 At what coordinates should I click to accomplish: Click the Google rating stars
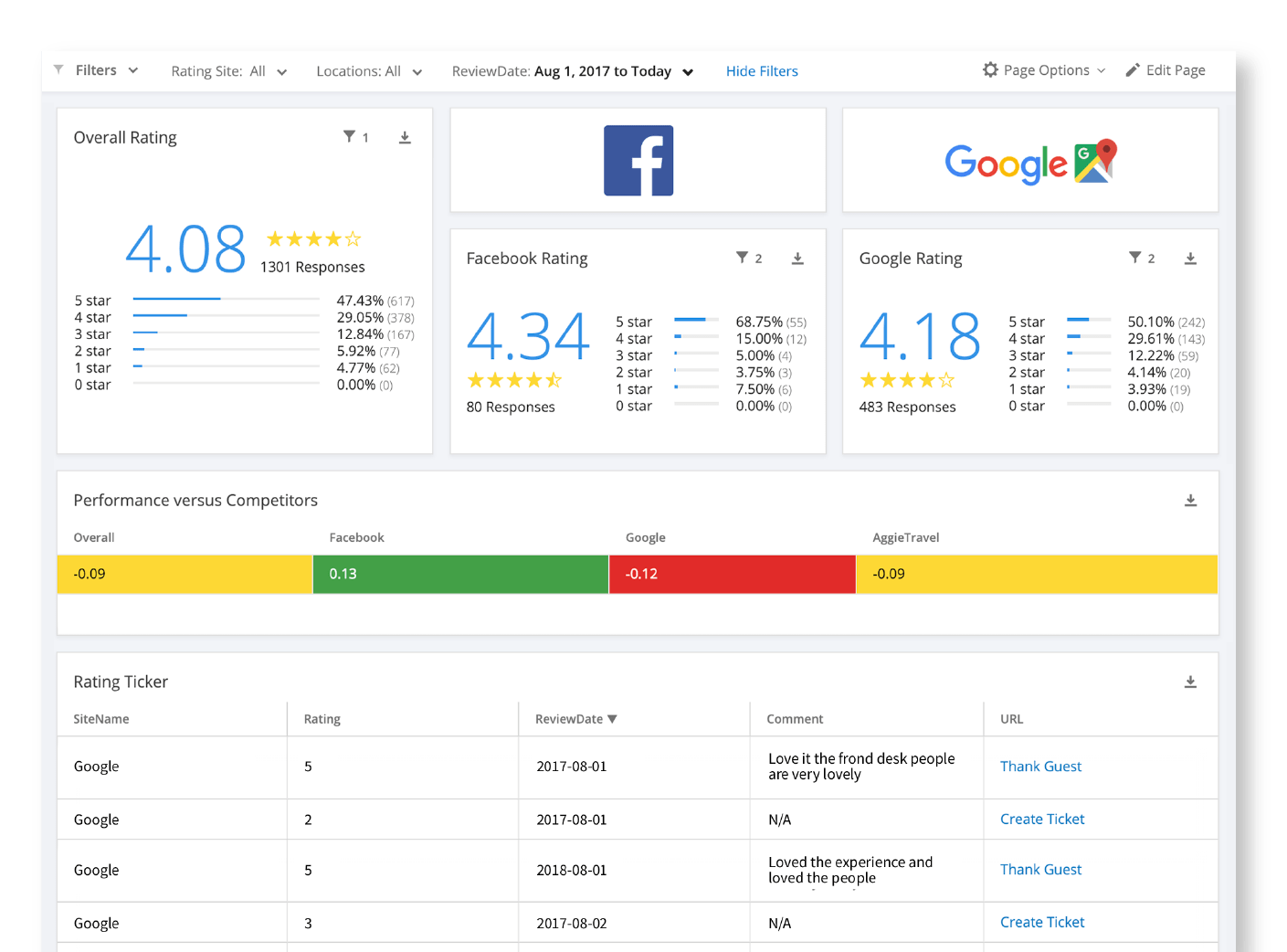tap(907, 380)
